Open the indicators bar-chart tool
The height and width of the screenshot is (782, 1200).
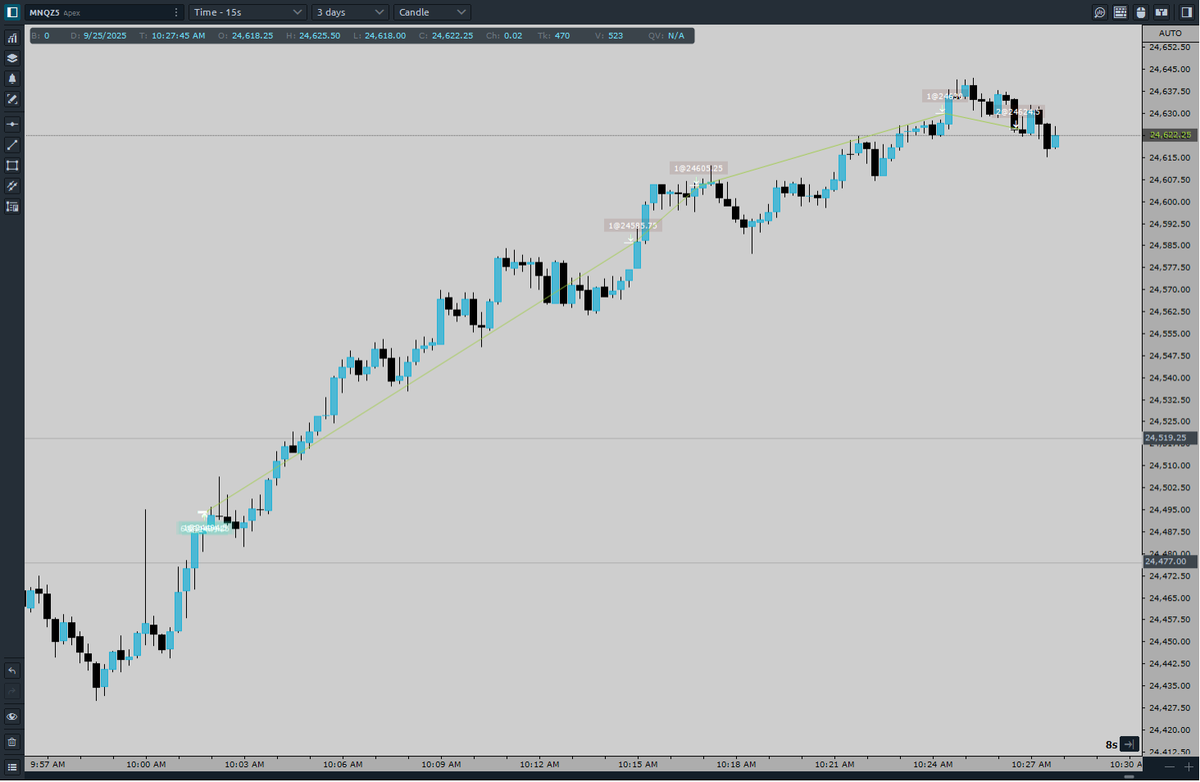click(x=12, y=37)
